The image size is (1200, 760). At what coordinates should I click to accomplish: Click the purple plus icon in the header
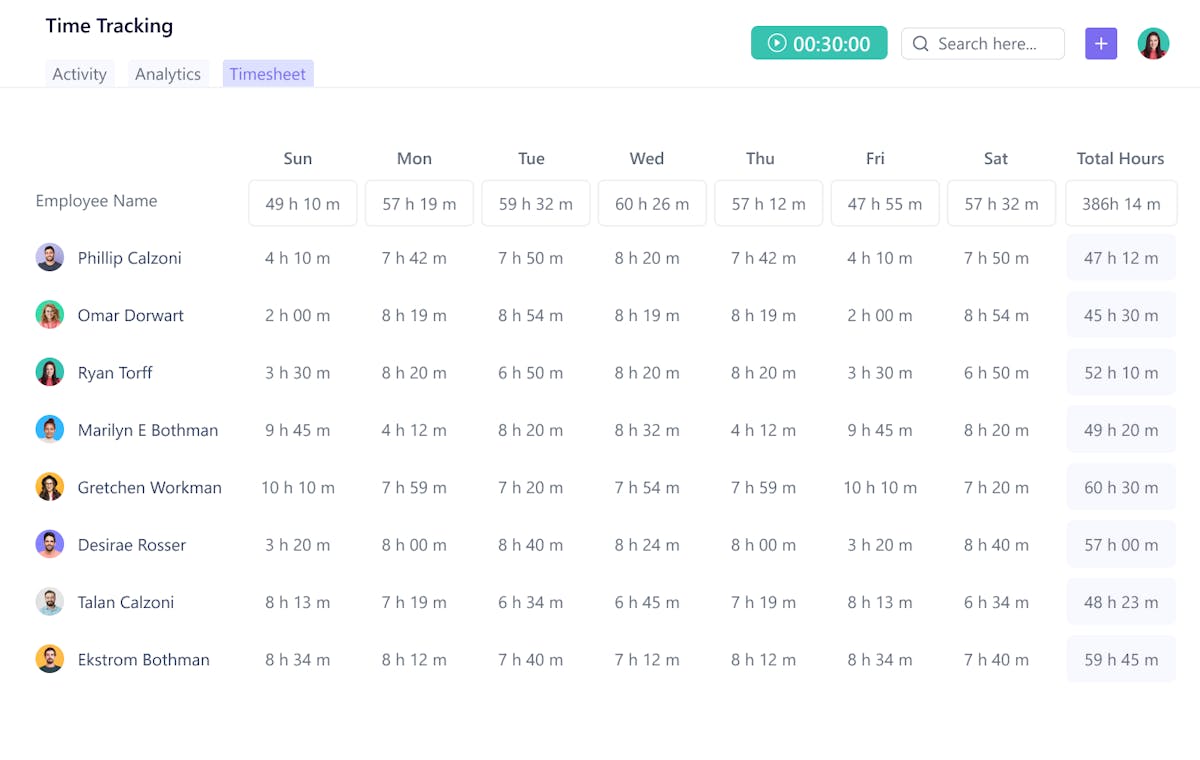[1101, 43]
